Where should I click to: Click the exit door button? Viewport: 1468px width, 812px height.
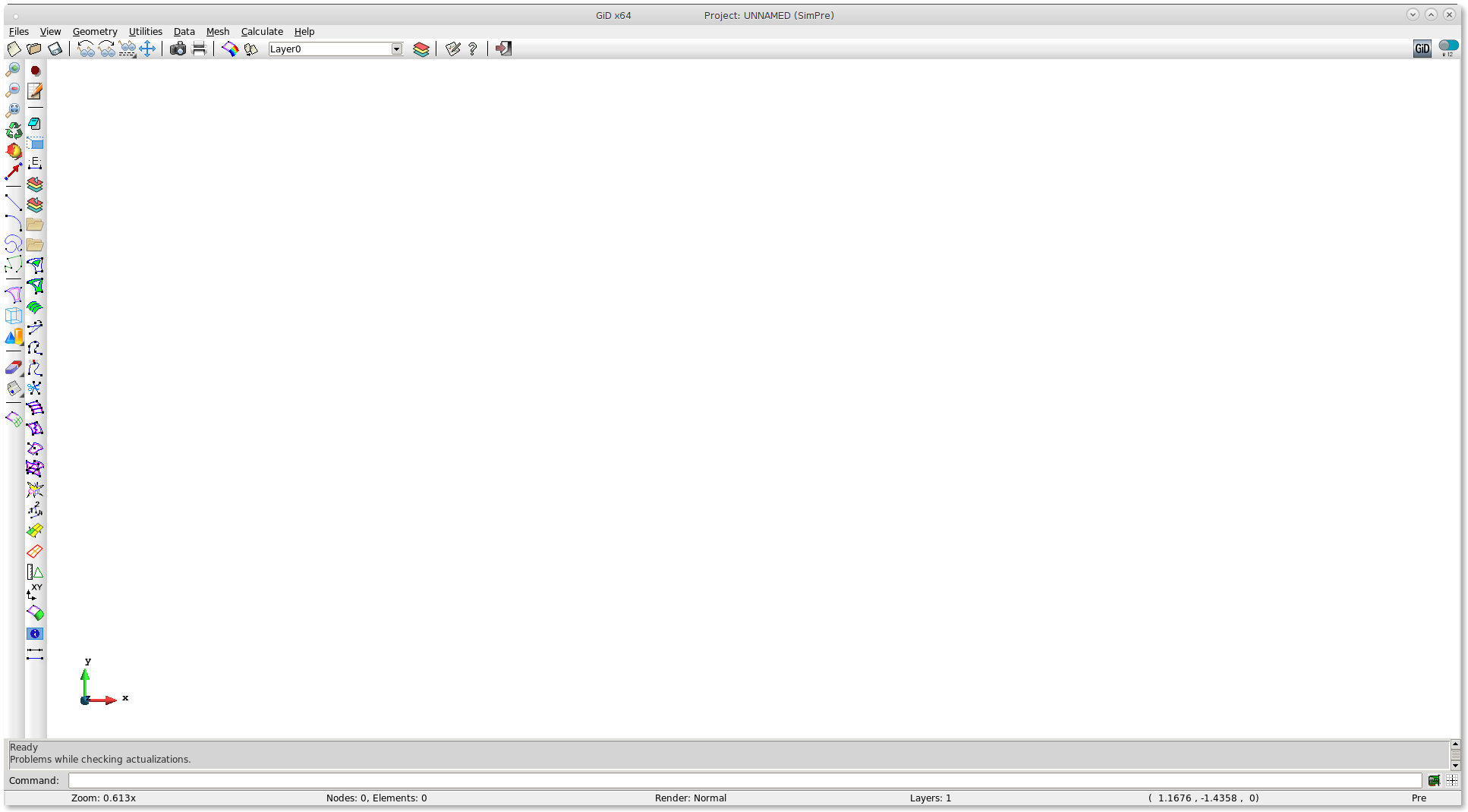503,49
